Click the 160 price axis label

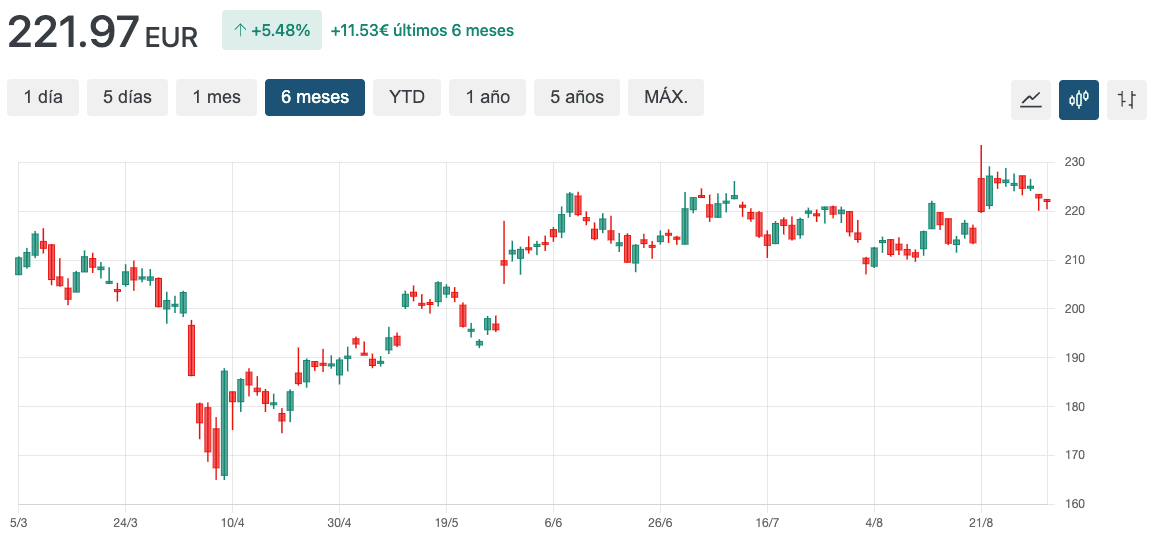point(1075,504)
